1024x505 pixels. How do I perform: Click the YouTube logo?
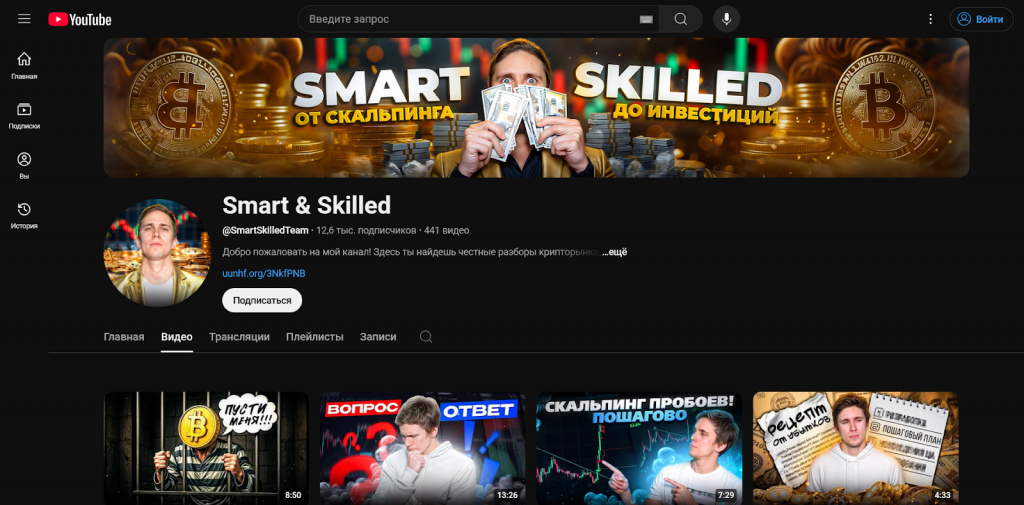[80, 20]
